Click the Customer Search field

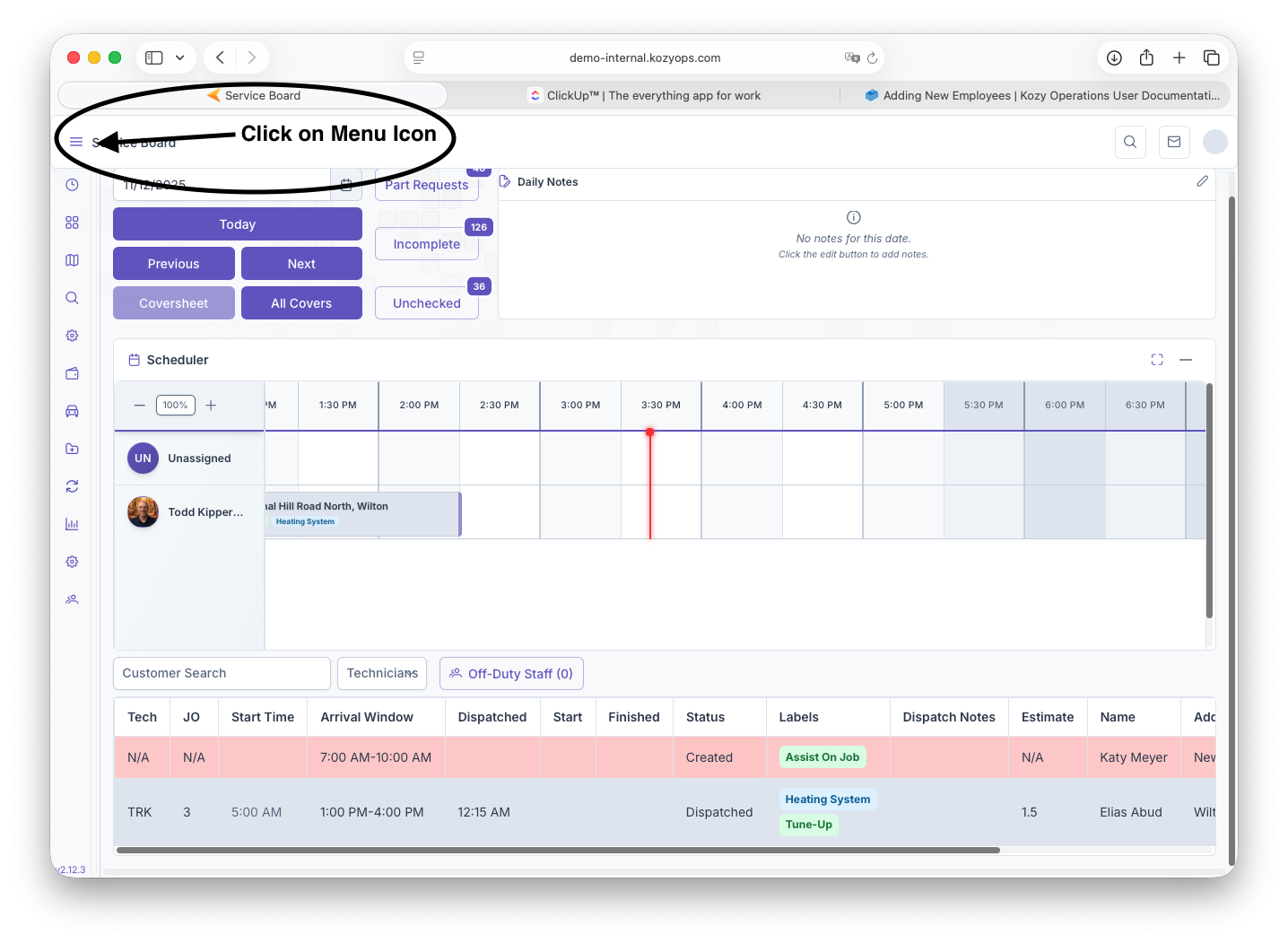pyautogui.click(x=222, y=673)
